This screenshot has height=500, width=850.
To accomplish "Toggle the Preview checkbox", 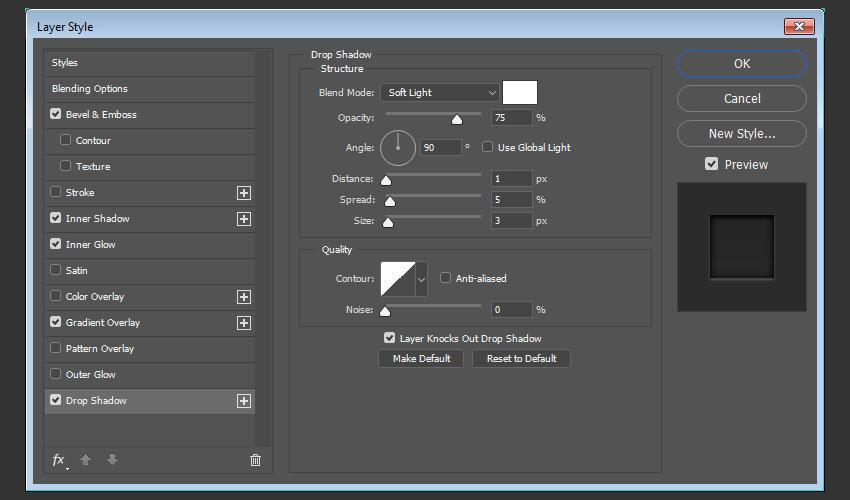I will 711,164.
